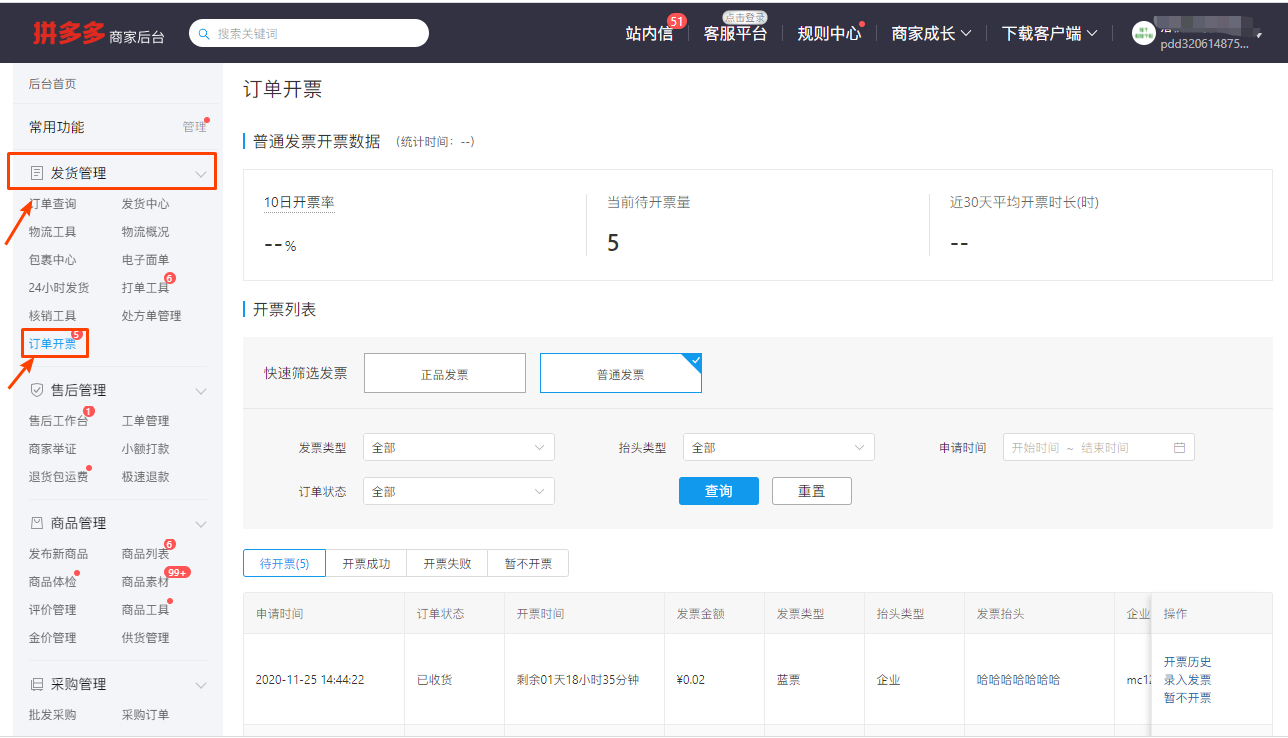Open 商品列表 in sidebar
This screenshot has height=738, width=1288.
click(146, 554)
